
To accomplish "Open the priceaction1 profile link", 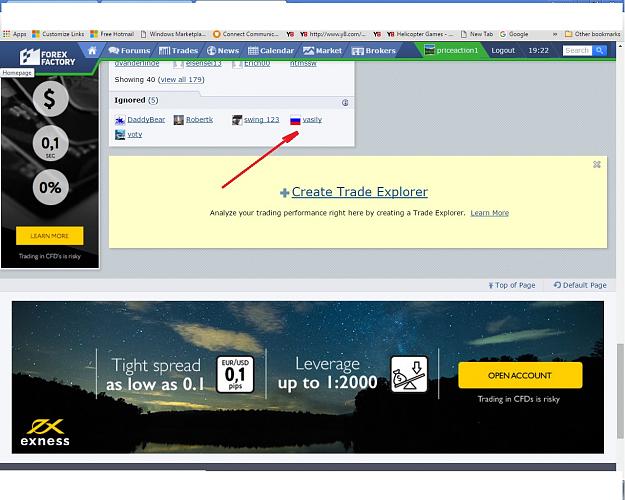I will coord(451,50).
